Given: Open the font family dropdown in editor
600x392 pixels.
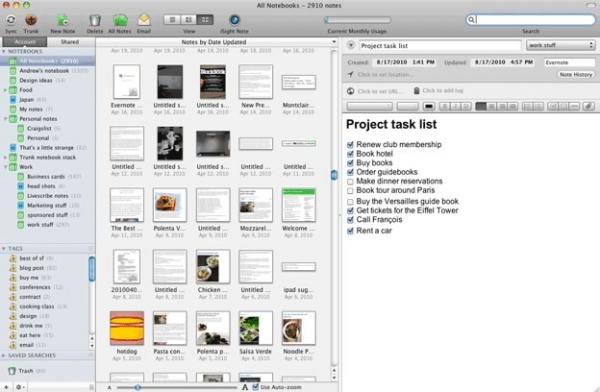Looking at the screenshot, I should click(369, 106).
